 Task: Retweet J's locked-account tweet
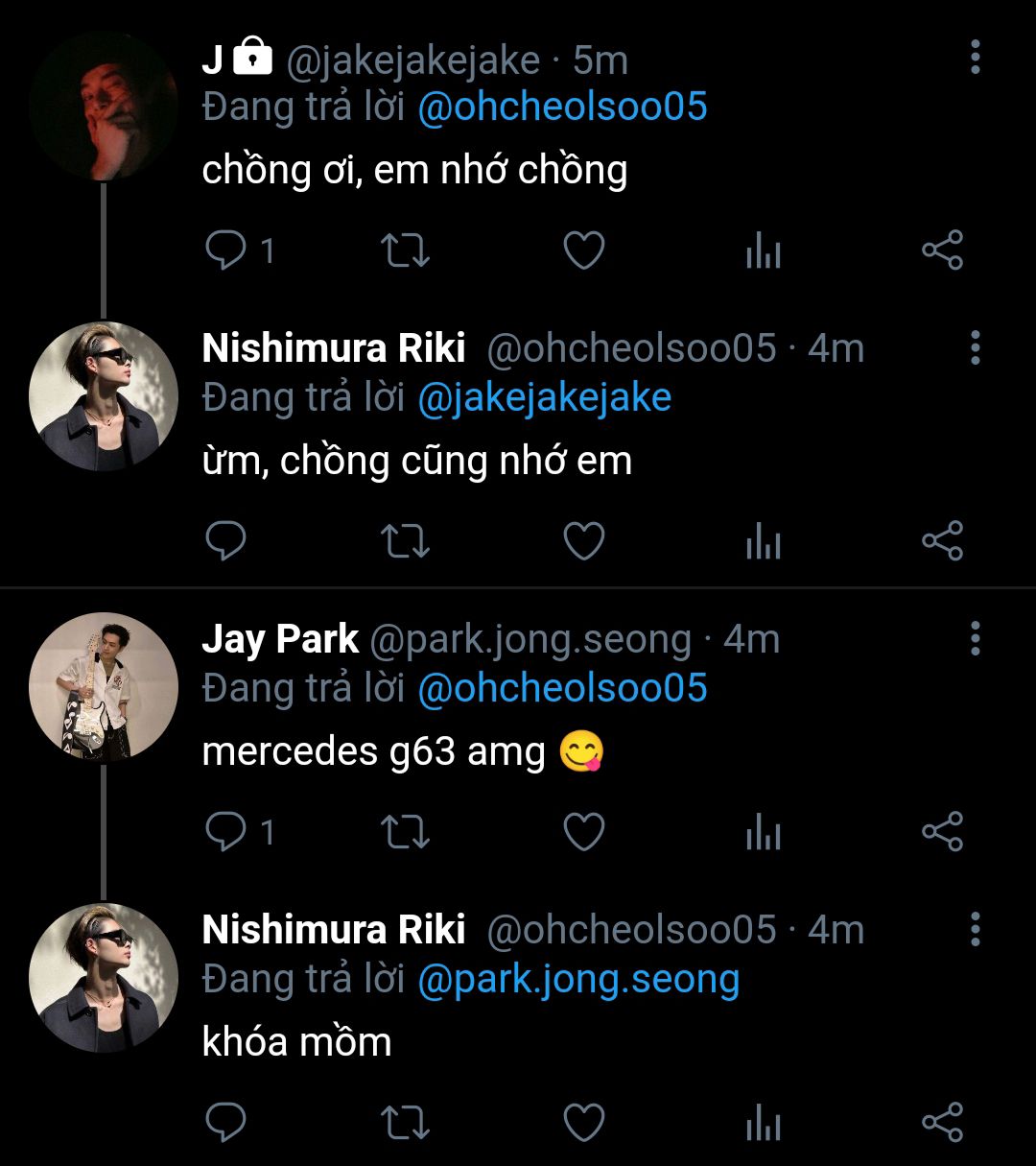[x=405, y=250]
